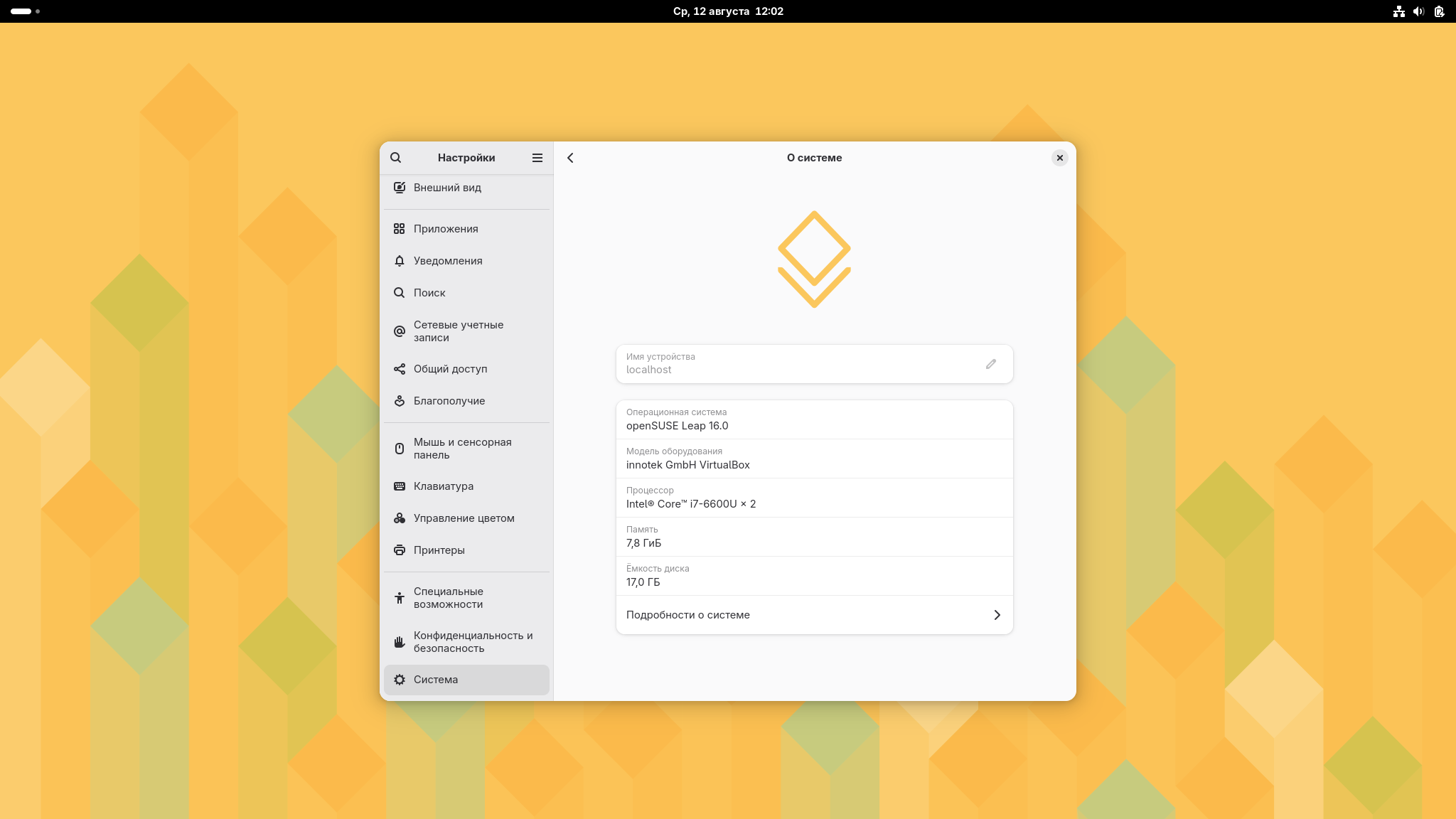1456x819 pixels.
Task: Open the Приложения settings page
Action: point(466,229)
